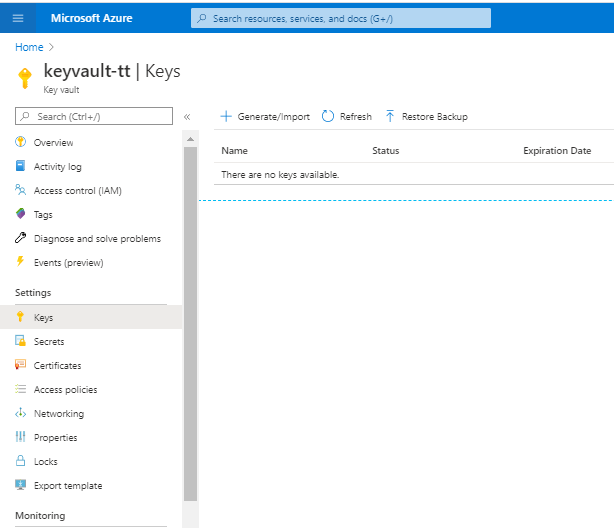Click the sidebar vertical scrollbar

pyautogui.click(x=190, y=320)
